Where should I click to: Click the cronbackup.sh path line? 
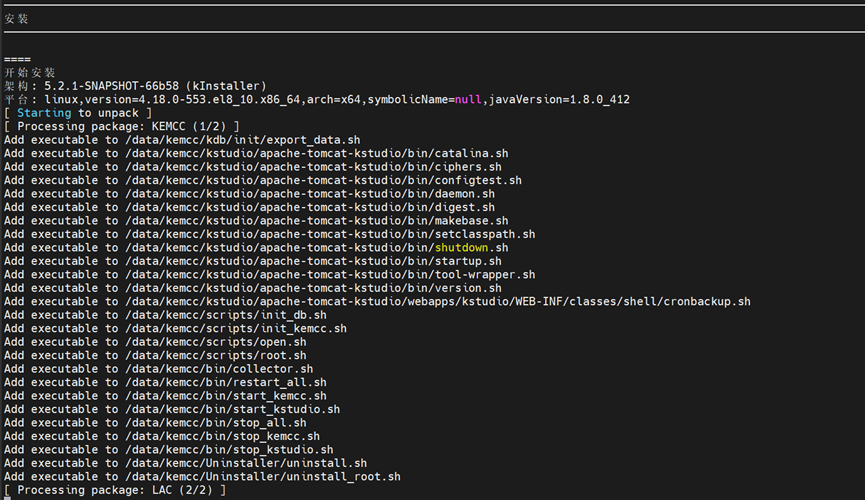pyautogui.click(x=377, y=301)
